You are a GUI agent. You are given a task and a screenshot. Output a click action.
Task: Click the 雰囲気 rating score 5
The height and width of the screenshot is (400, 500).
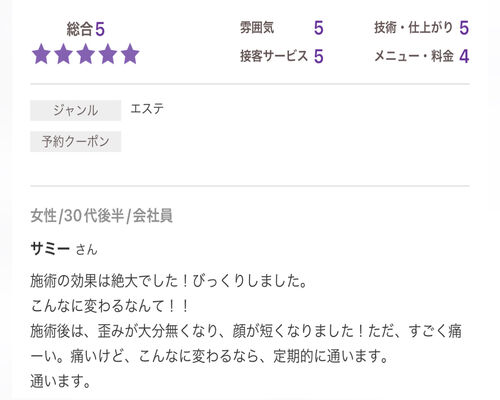point(318,28)
